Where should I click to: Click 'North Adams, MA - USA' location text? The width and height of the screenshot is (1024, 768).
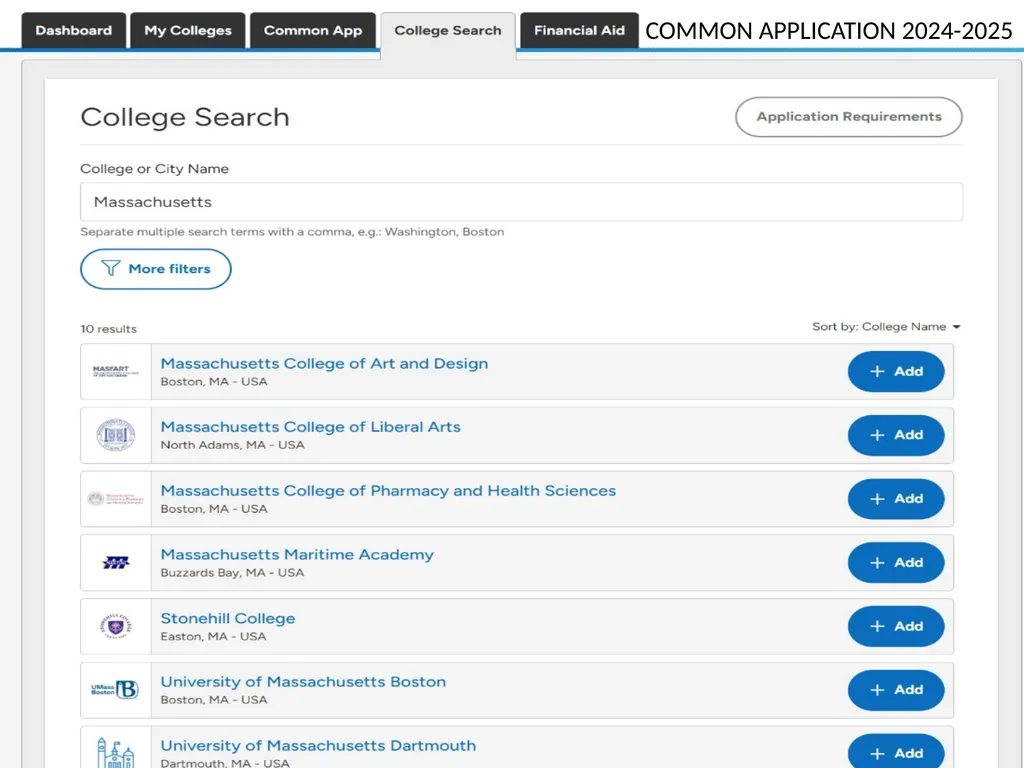click(x=232, y=445)
